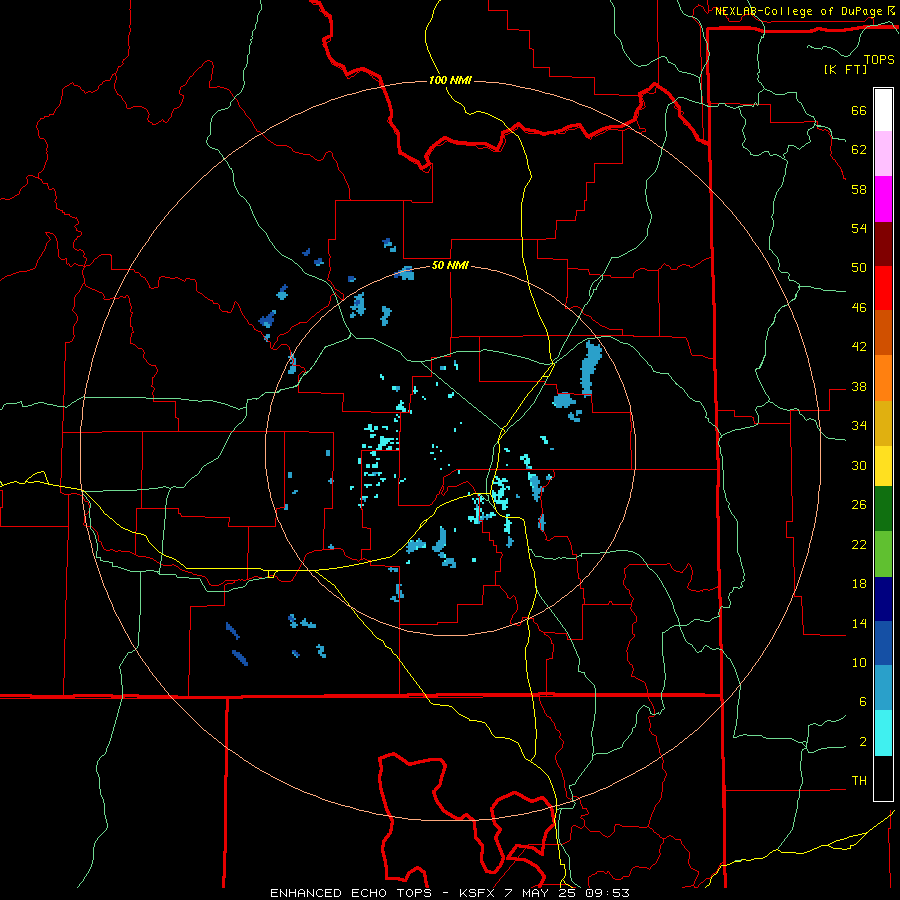
Task: Click the medium blue legend swatch
Action: tap(883, 643)
